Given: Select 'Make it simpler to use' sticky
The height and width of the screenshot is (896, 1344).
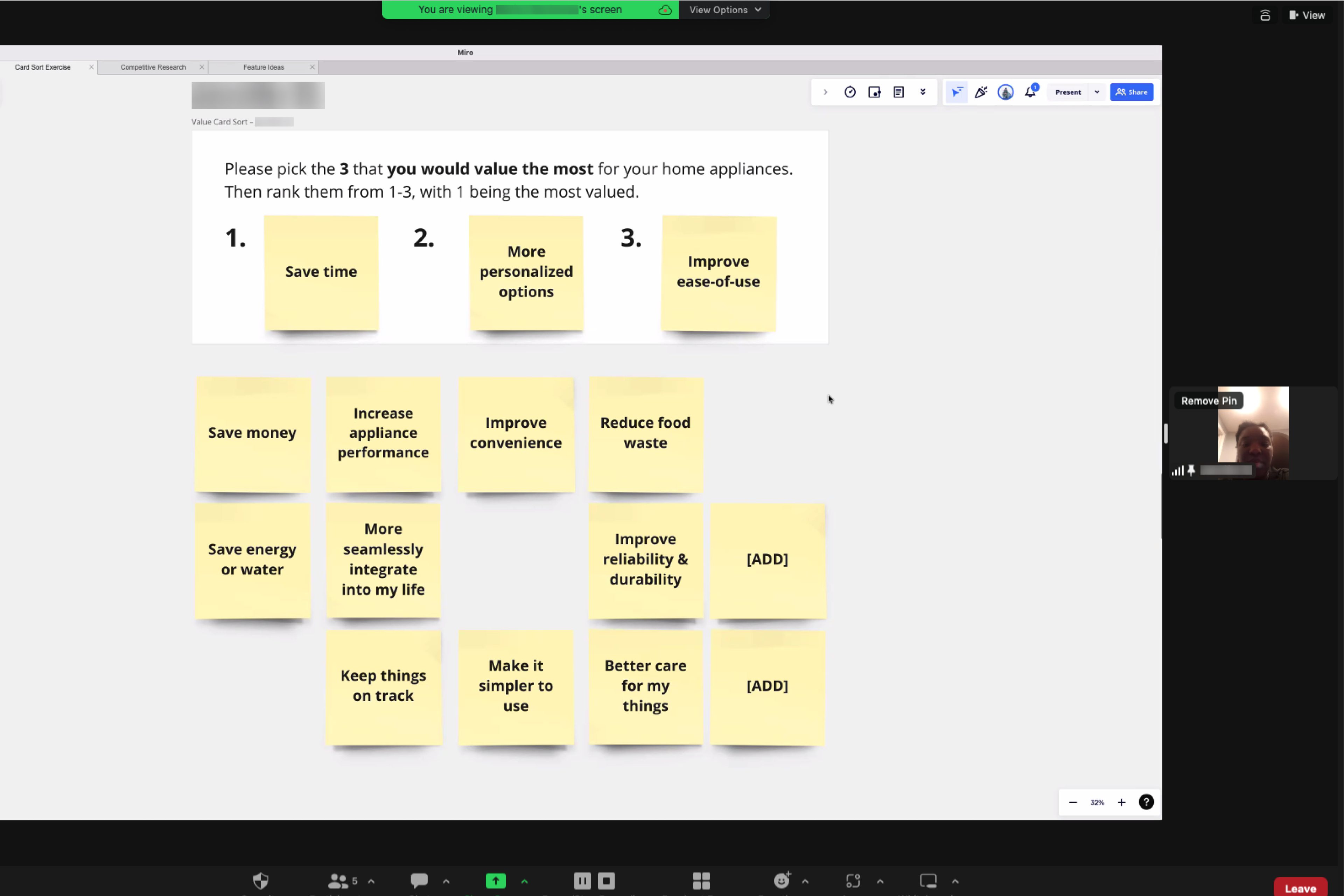Looking at the screenshot, I should click(516, 687).
